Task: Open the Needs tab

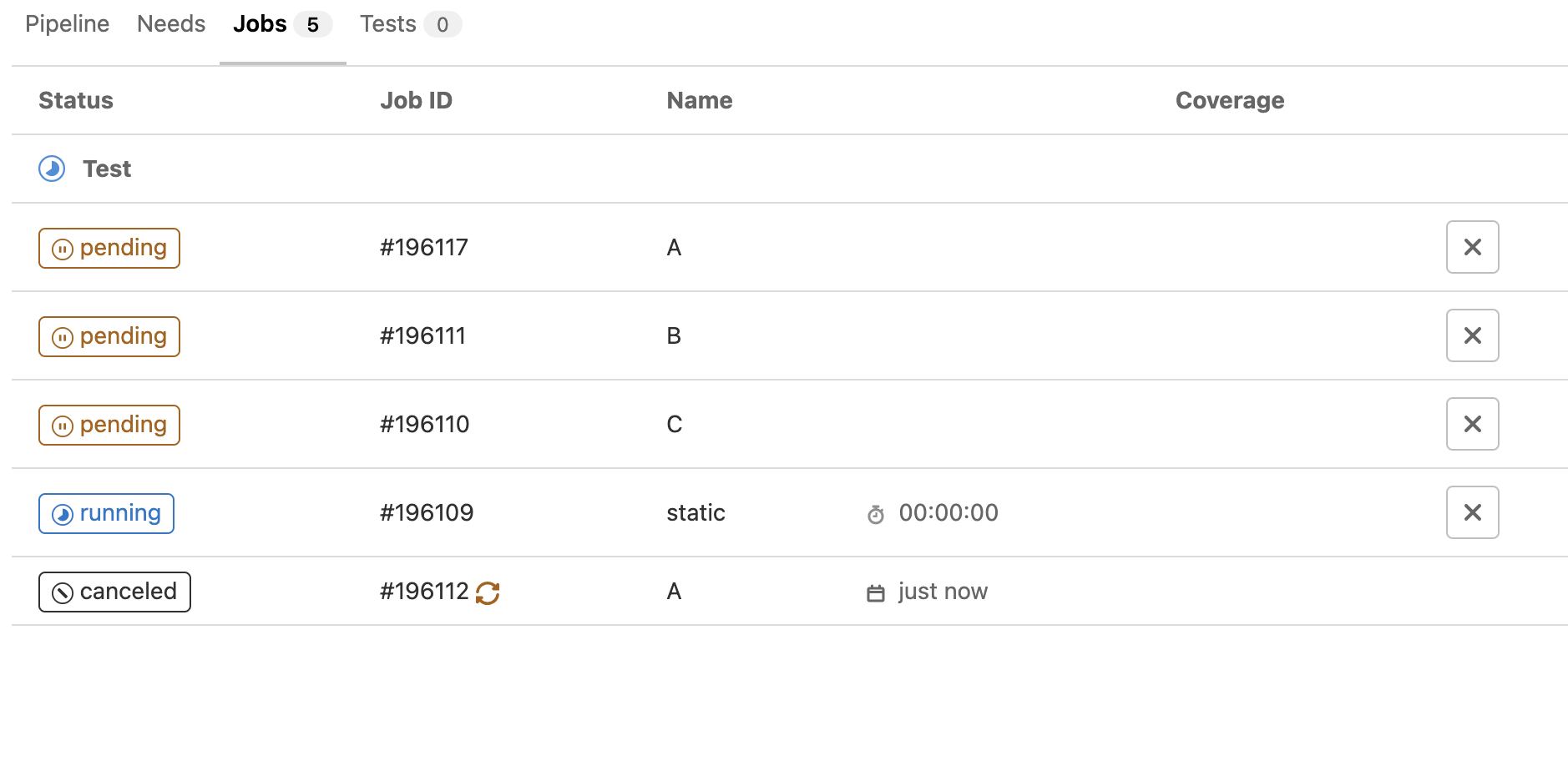Action: (170, 24)
